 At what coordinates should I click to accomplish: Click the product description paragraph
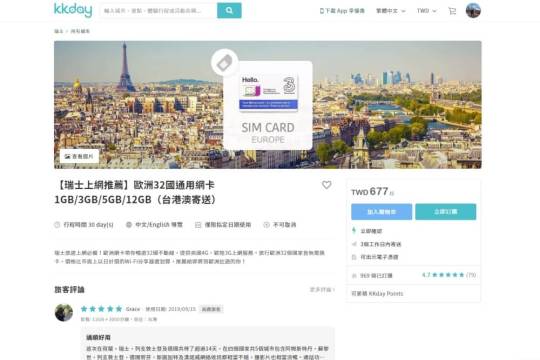click(190, 257)
